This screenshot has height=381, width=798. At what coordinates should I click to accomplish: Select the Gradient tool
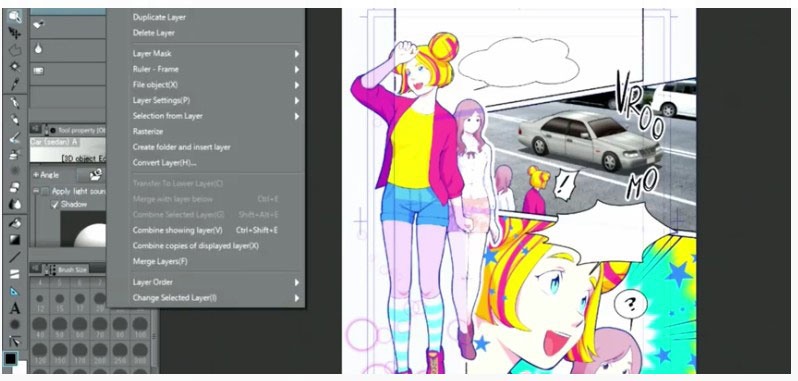coord(15,239)
